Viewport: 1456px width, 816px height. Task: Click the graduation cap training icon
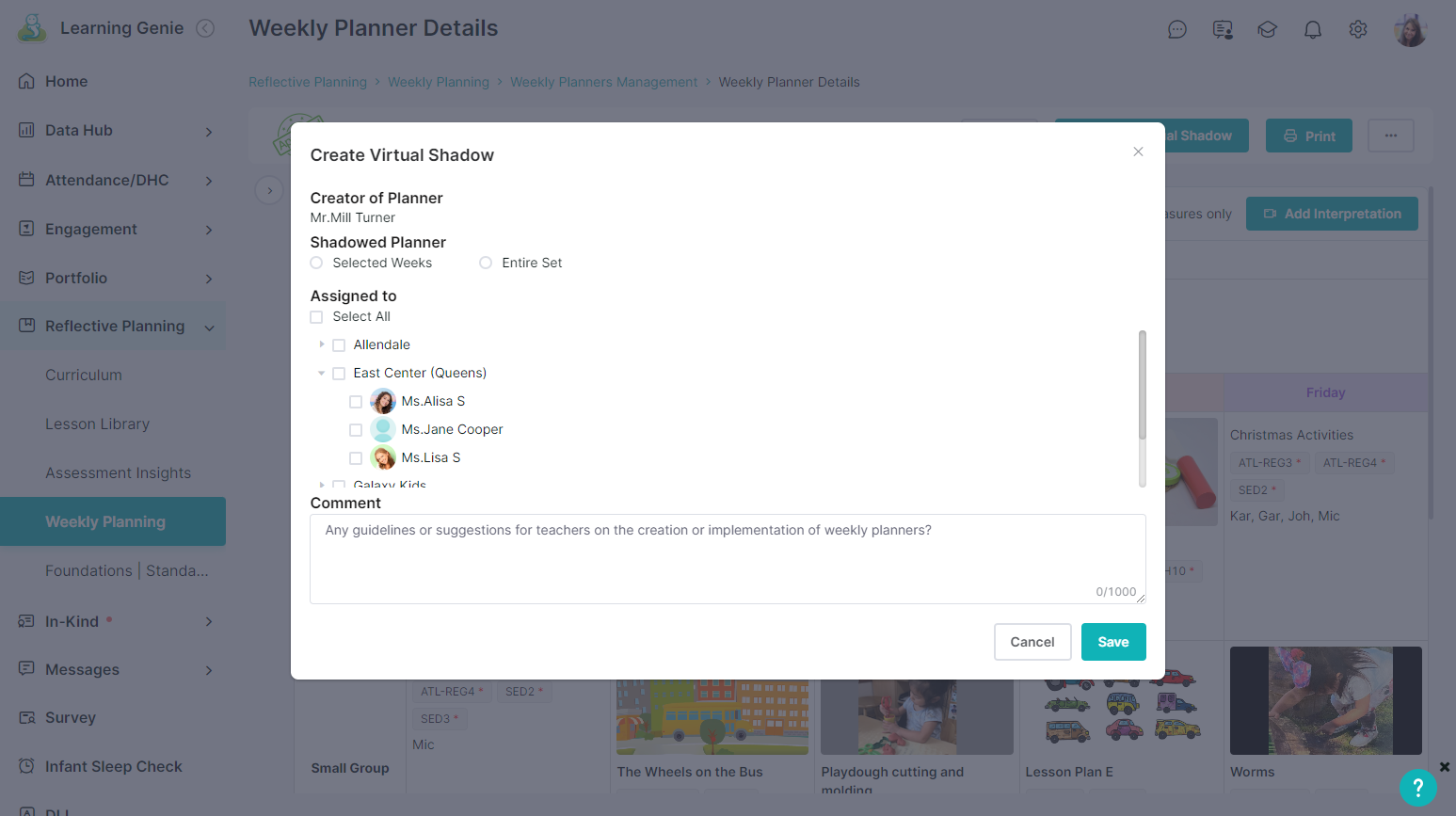point(1267,30)
